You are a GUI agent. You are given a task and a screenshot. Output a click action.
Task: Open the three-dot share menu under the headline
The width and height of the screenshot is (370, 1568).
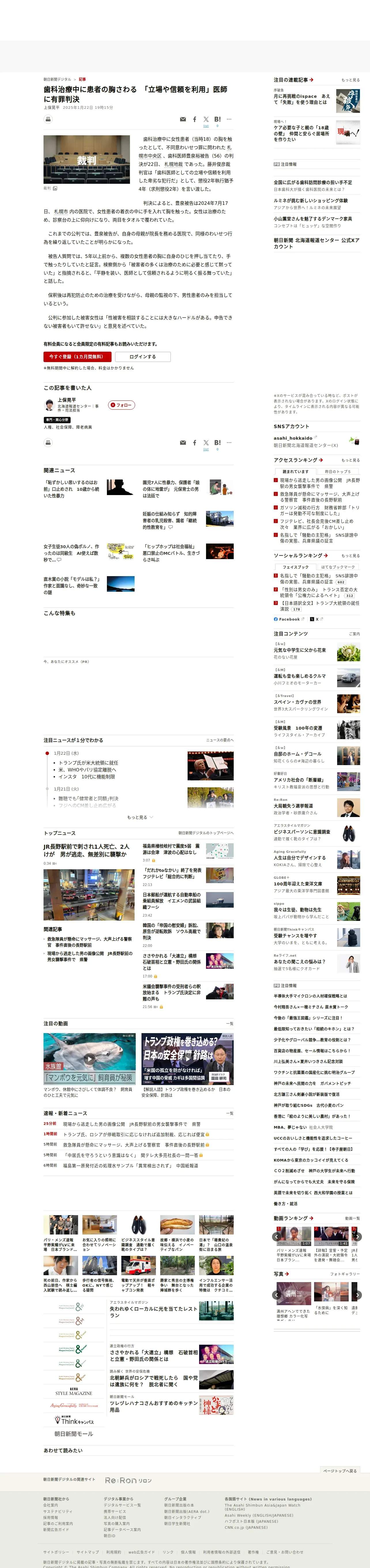tap(229, 119)
